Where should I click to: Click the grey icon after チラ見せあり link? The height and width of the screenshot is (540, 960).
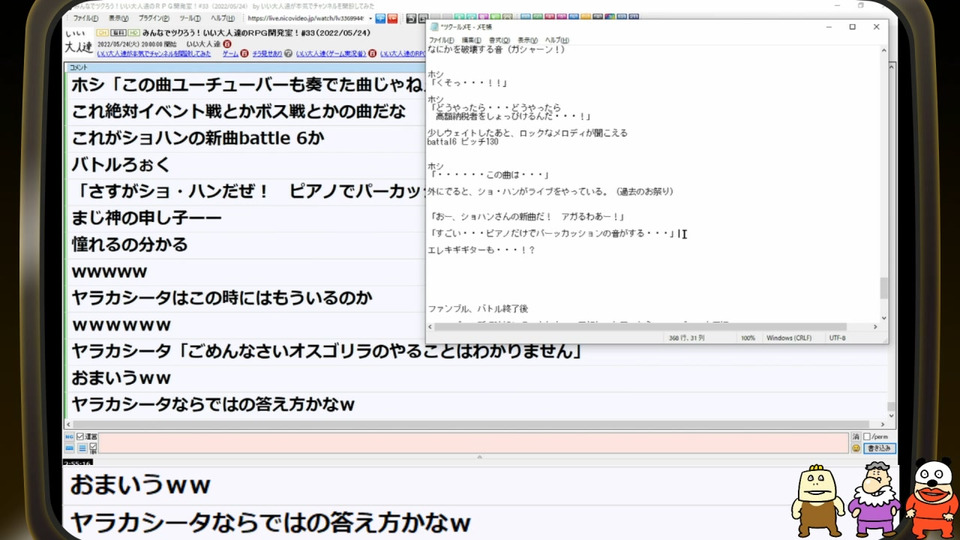pyautogui.click(x=288, y=54)
